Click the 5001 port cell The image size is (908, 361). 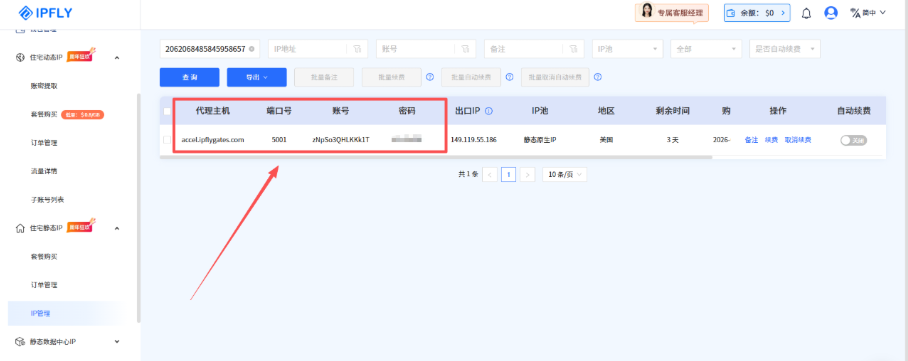pos(279,140)
